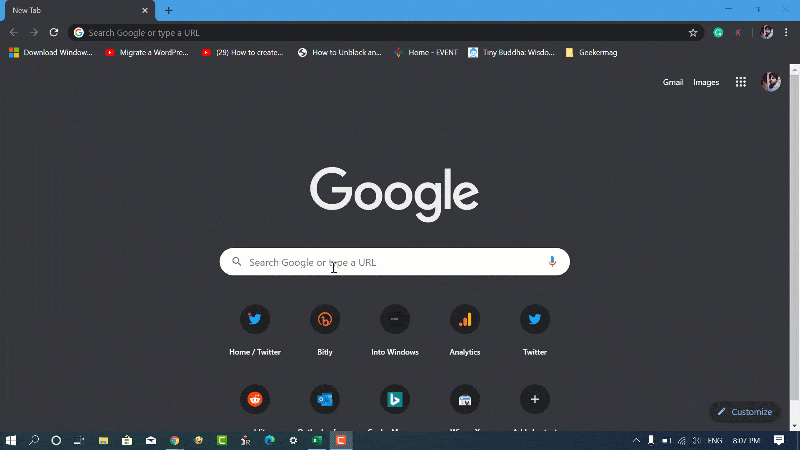Open the Bing shortcut

click(395, 399)
